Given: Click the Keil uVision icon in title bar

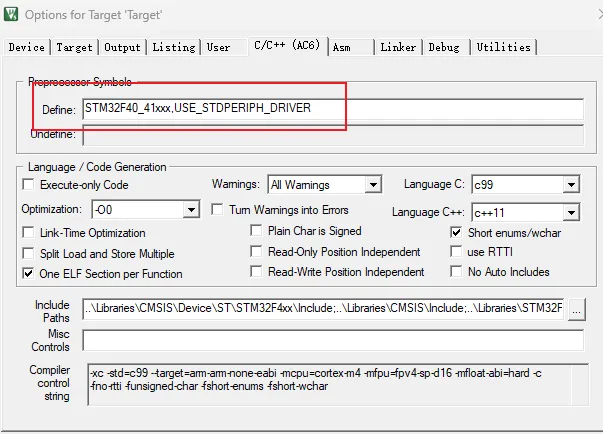Looking at the screenshot, I should click(x=11, y=15).
